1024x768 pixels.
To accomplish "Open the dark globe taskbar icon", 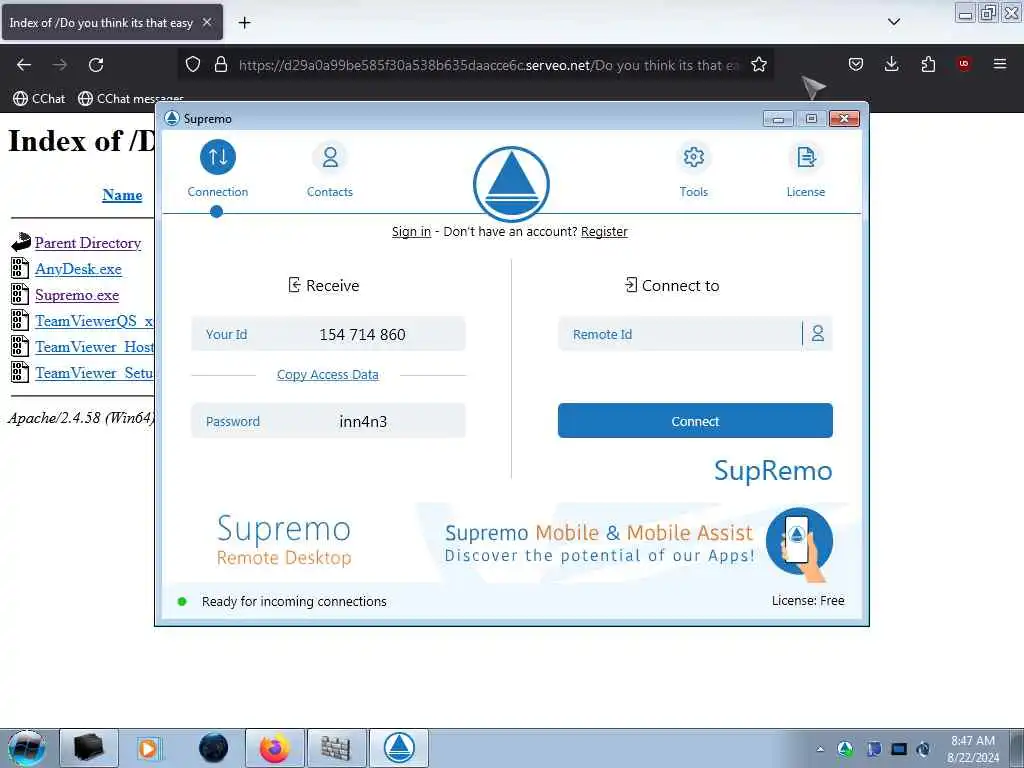I will [x=214, y=748].
